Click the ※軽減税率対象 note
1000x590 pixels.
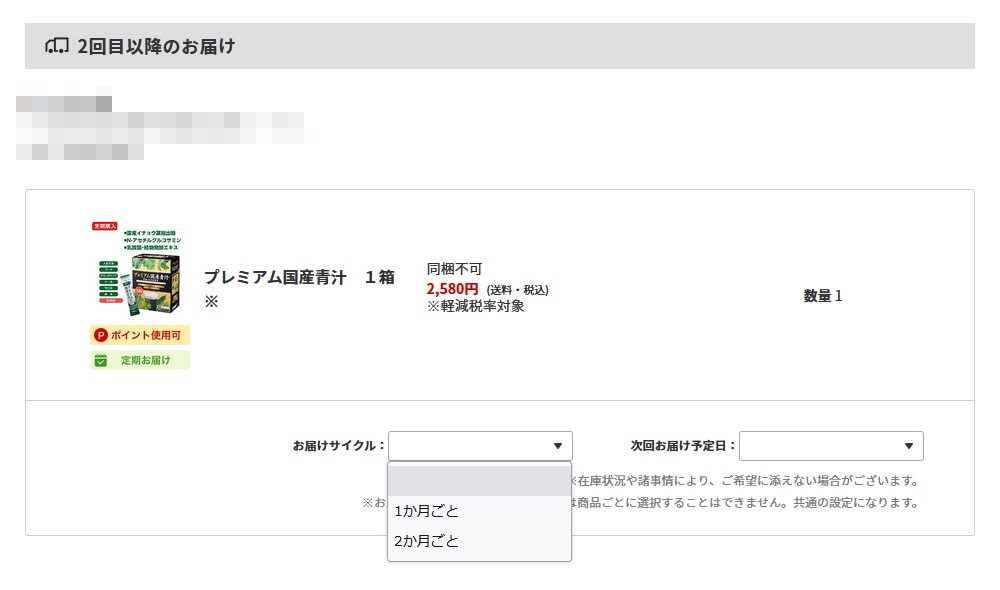click(476, 306)
